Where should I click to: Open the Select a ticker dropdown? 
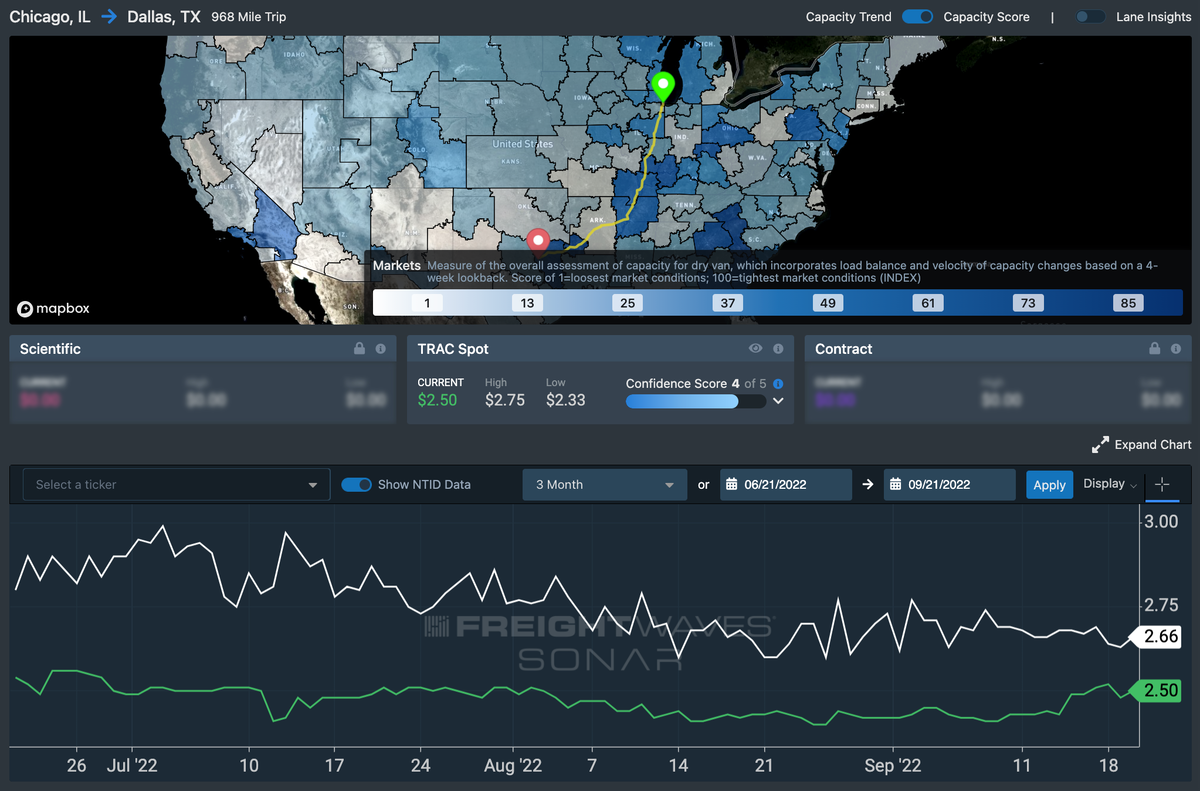coord(176,485)
